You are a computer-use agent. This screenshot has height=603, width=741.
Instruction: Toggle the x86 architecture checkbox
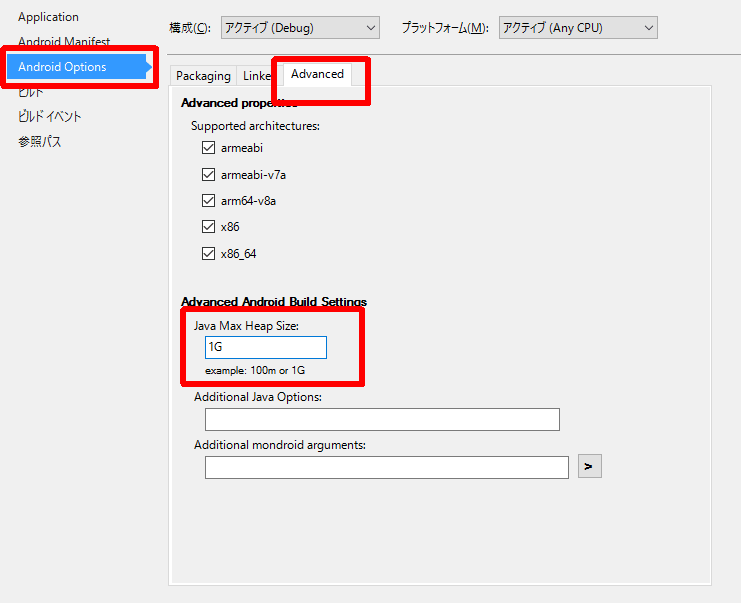(x=208, y=227)
